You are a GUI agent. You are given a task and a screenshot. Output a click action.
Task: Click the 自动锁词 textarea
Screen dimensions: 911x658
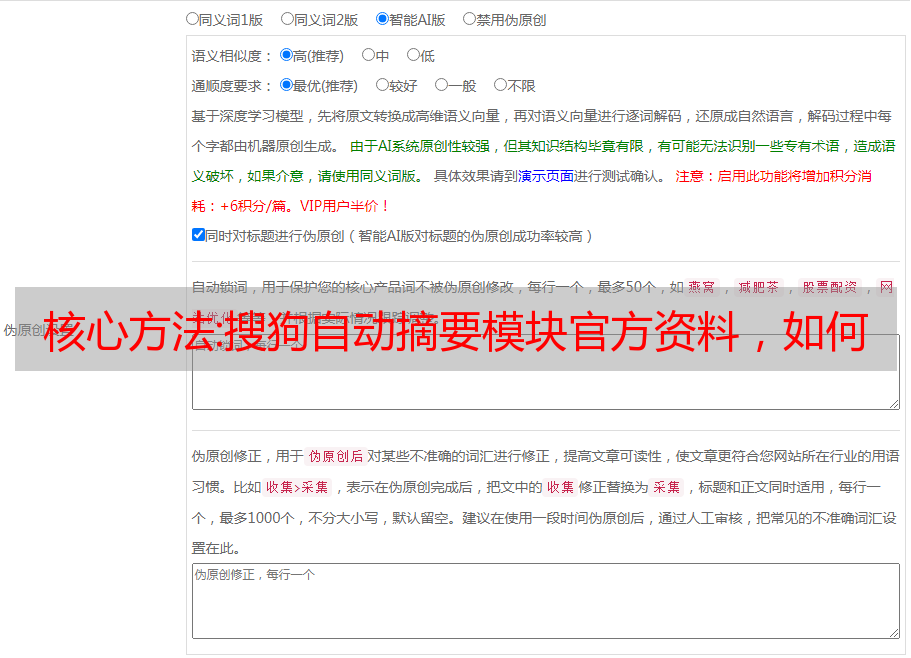click(546, 372)
